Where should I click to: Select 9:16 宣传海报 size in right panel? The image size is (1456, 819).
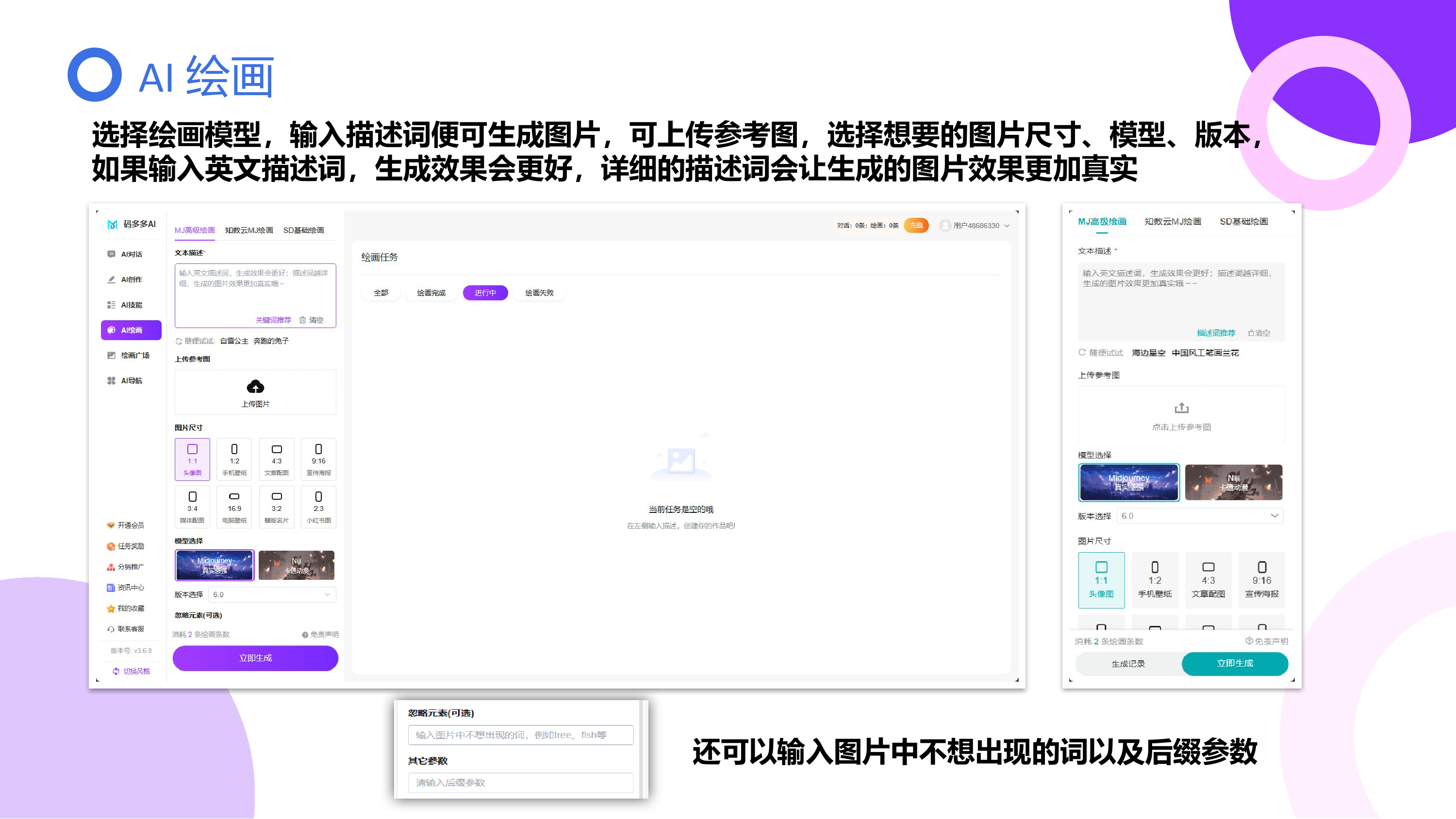(1261, 579)
